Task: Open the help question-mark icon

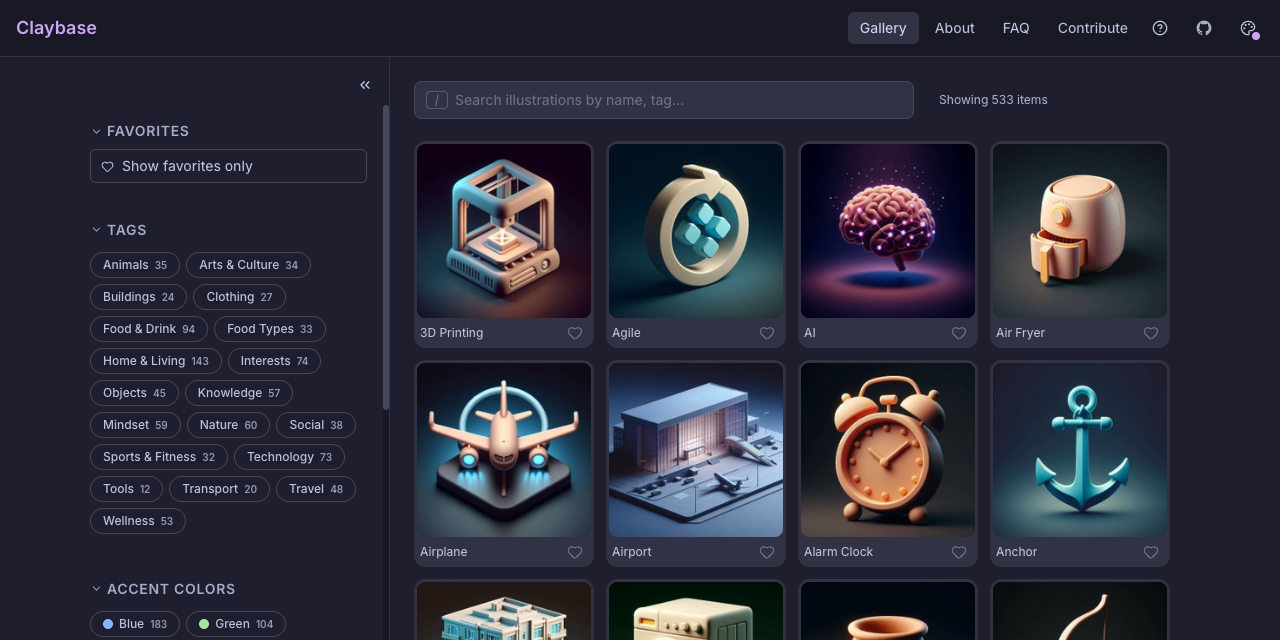Action: click(1160, 28)
